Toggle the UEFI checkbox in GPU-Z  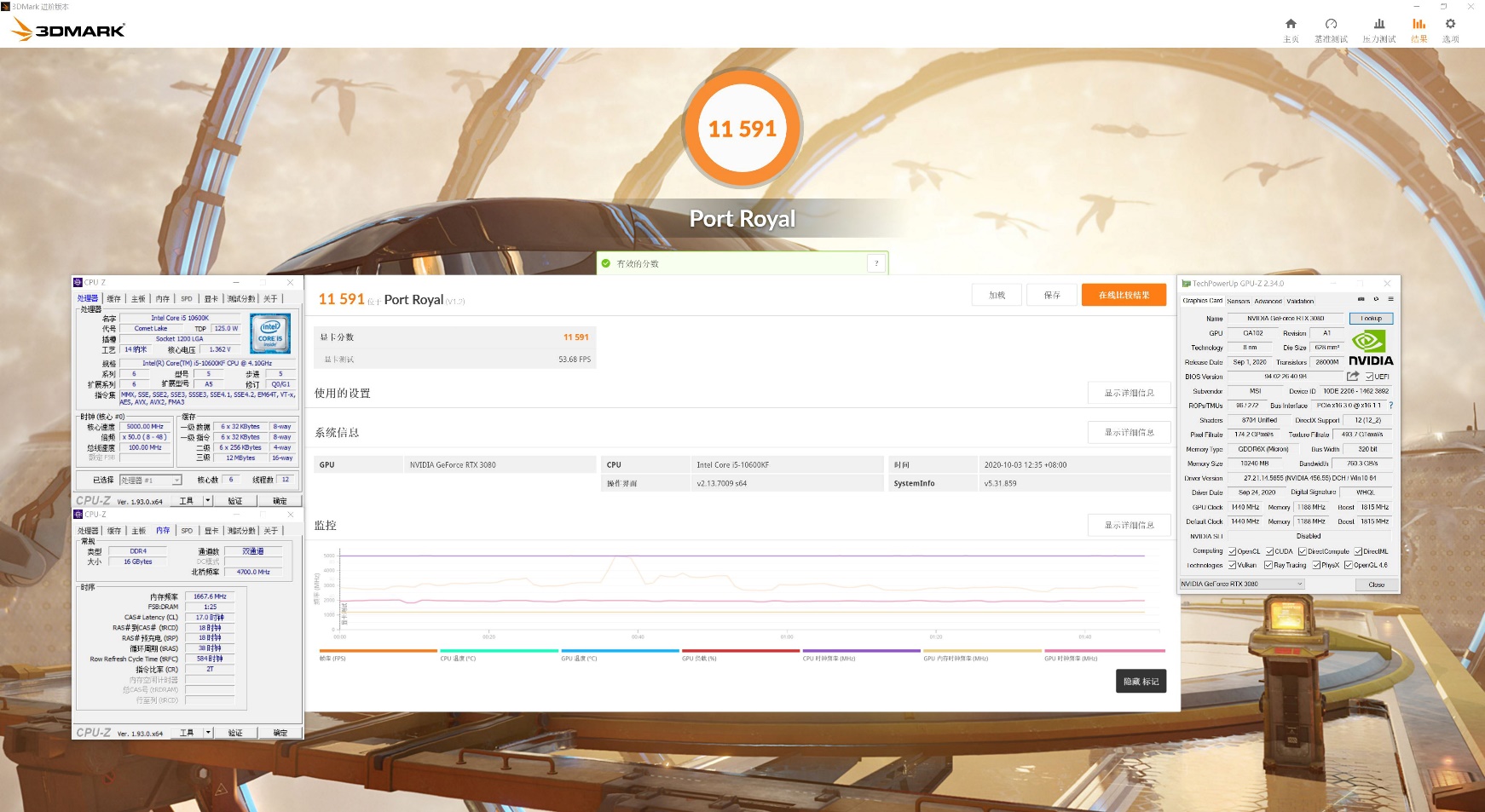click(x=1369, y=377)
